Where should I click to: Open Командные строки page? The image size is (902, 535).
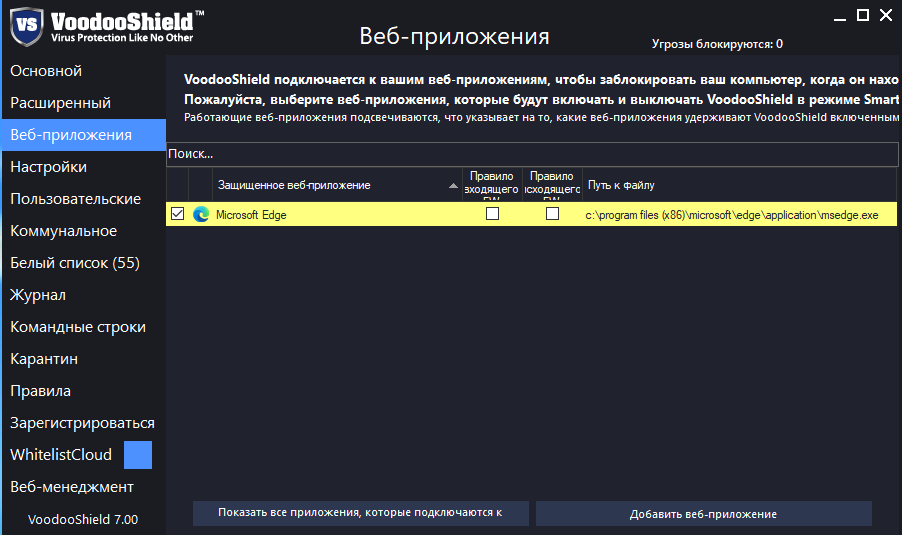coord(78,327)
